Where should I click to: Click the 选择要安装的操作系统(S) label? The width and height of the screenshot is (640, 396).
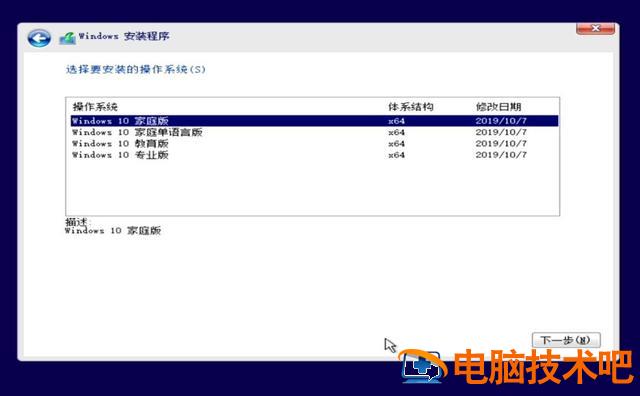click(x=136, y=69)
